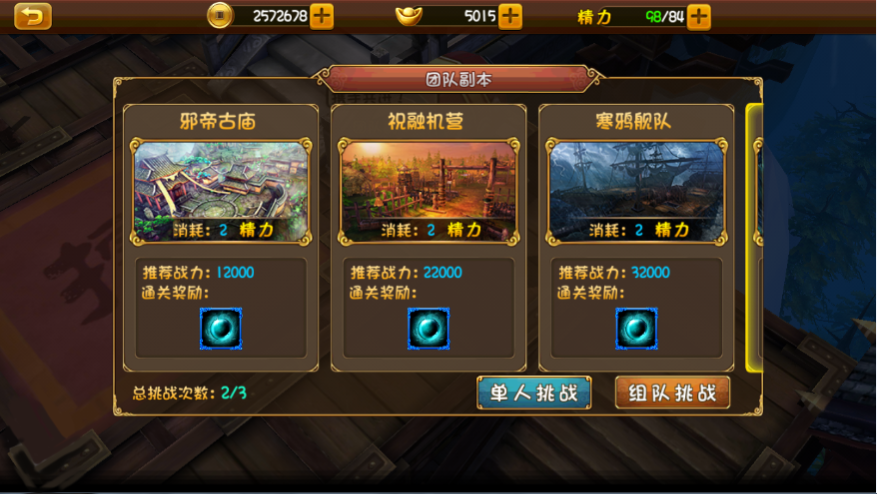Tap the gold coin currency icon

pyautogui.click(x=219, y=16)
